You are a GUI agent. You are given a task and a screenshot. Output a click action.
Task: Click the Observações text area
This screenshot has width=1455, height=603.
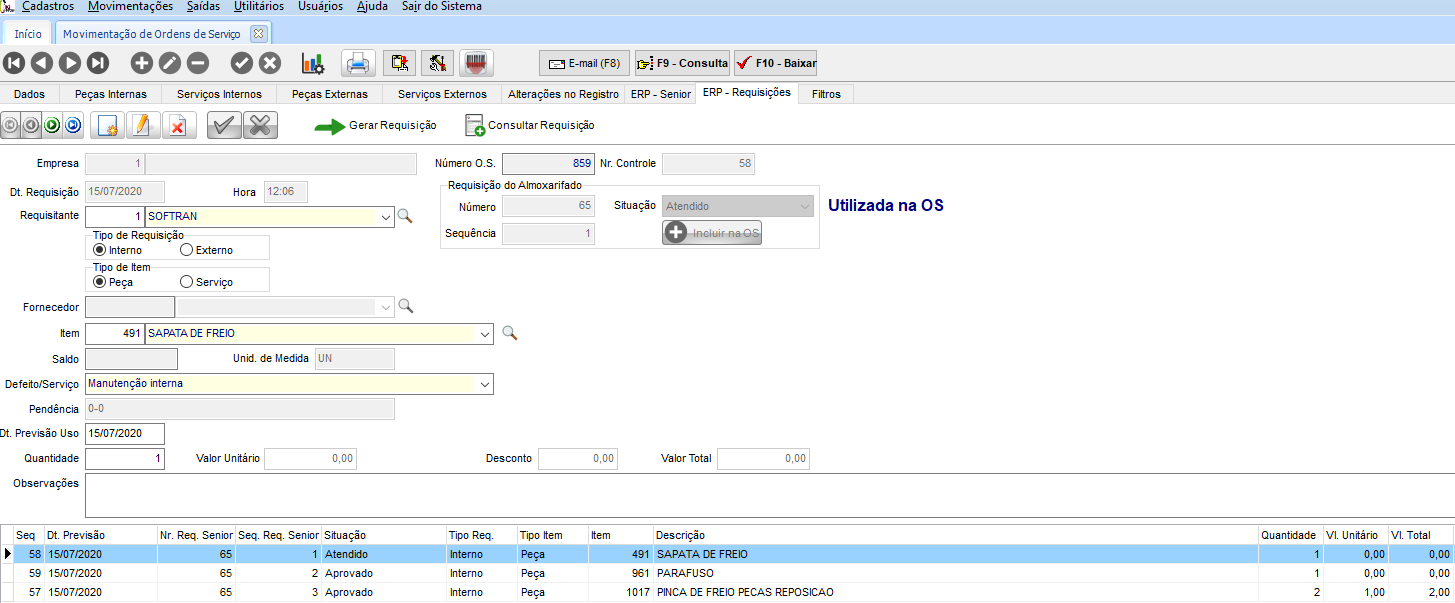(769, 495)
